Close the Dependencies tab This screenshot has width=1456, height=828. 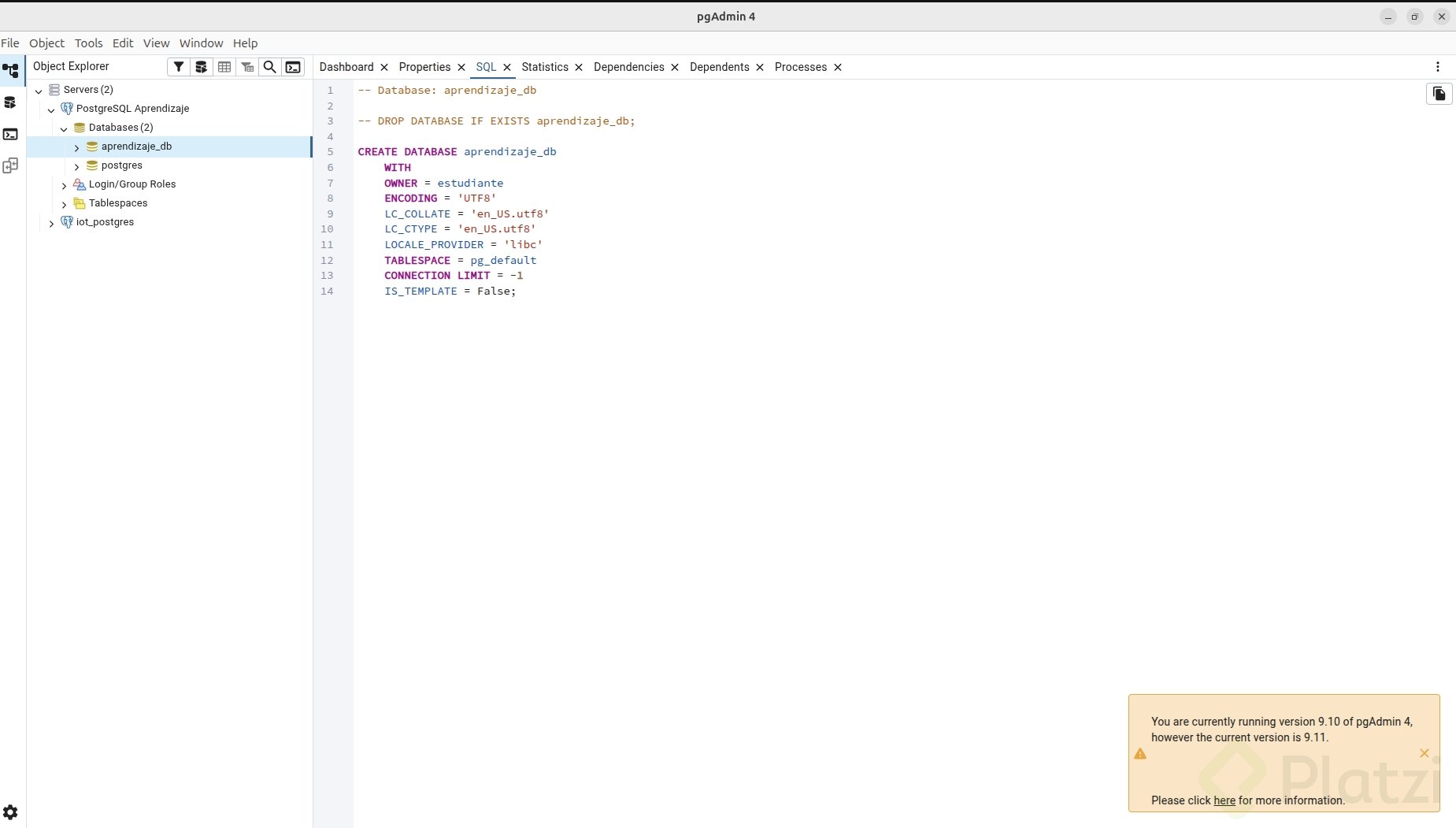point(675,68)
